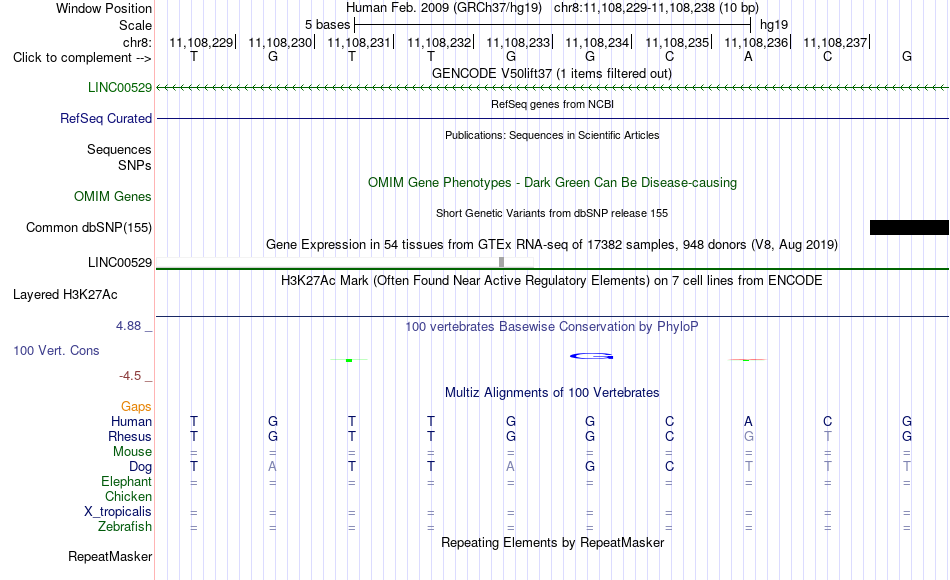Click the H3K27Ac Mark track title

pos(552,281)
